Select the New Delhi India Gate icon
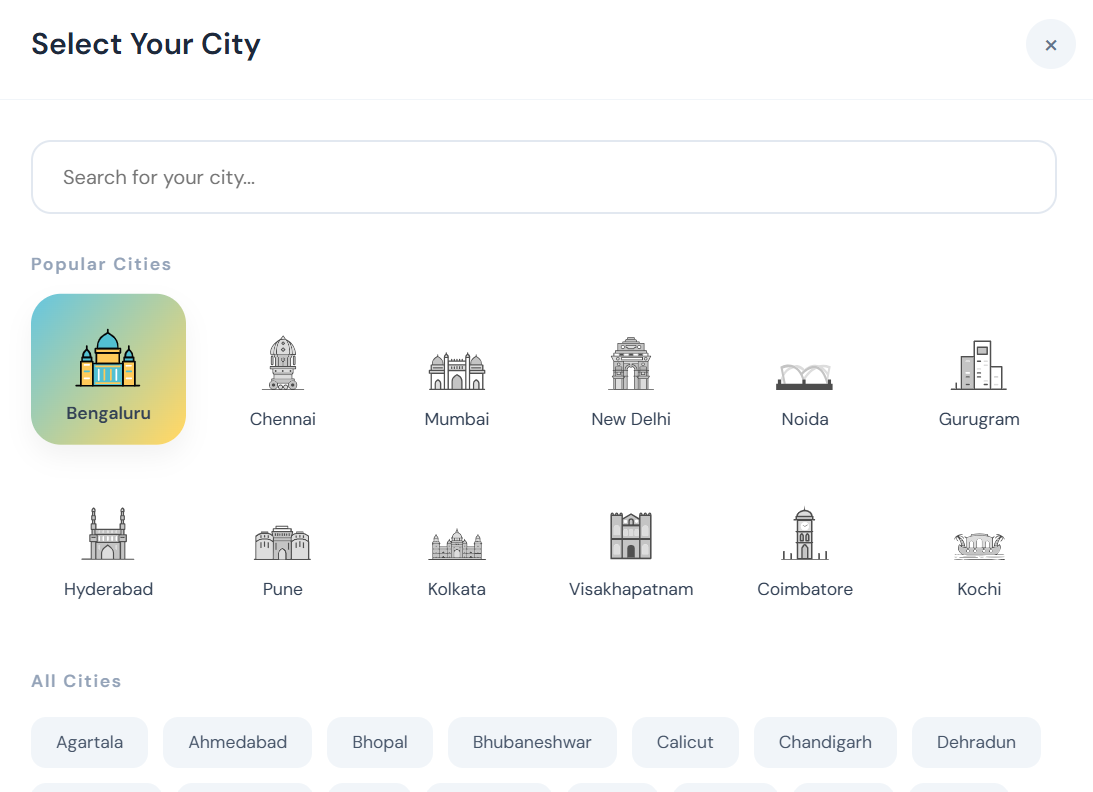This screenshot has height=792, width=1093. click(x=631, y=363)
